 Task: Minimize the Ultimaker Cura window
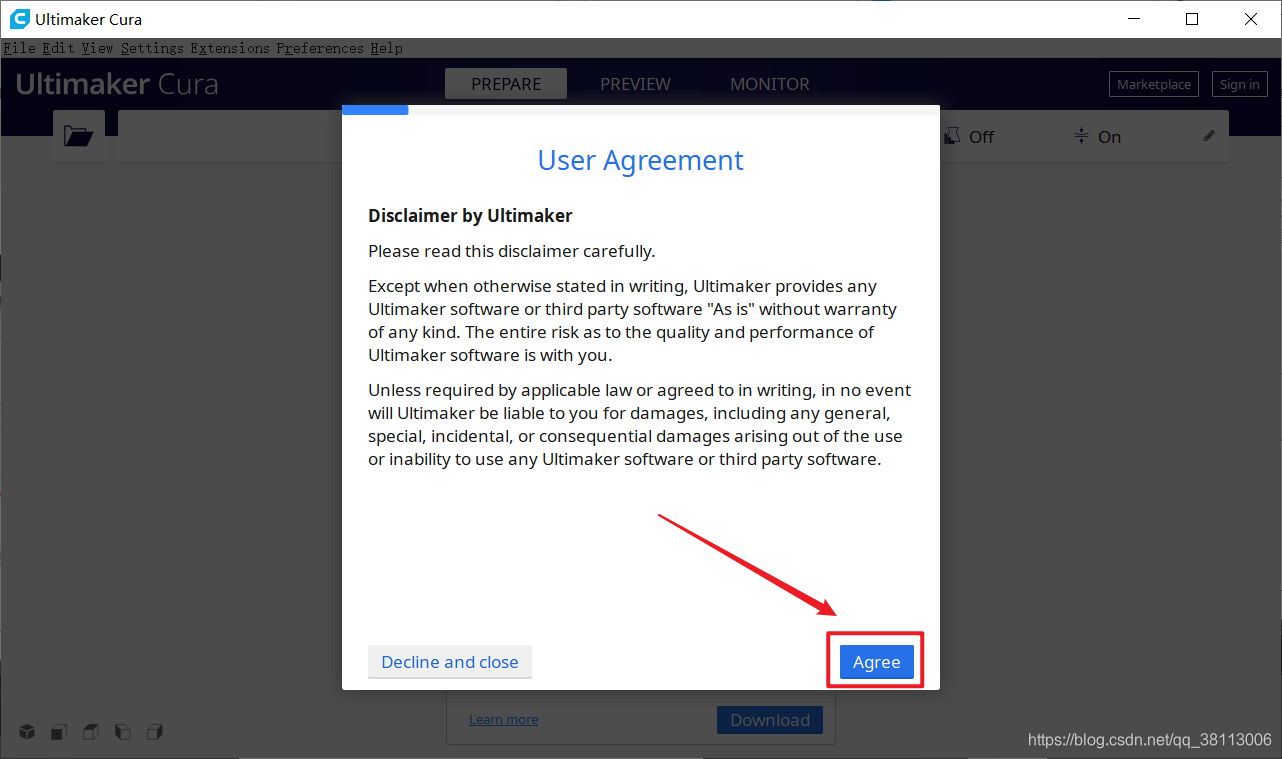tap(1134, 19)
